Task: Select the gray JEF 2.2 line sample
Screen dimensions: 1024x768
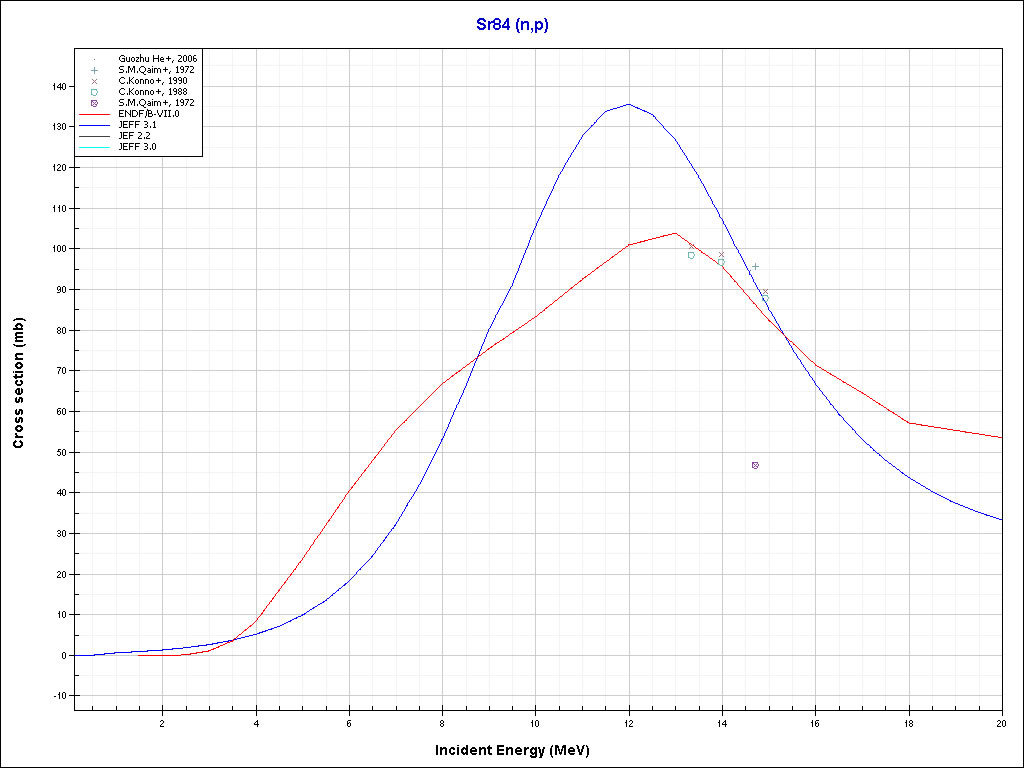Action: click(x=94, y=136)
